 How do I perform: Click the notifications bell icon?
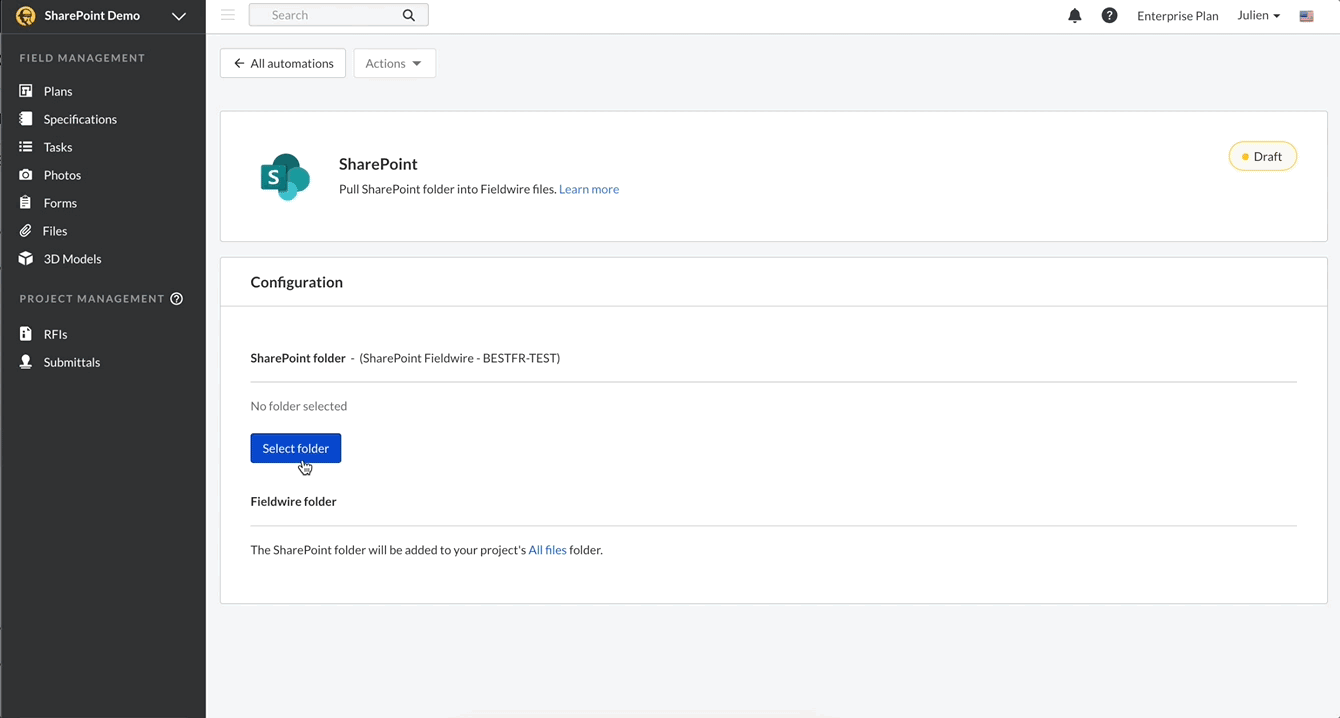point(1075,15)
